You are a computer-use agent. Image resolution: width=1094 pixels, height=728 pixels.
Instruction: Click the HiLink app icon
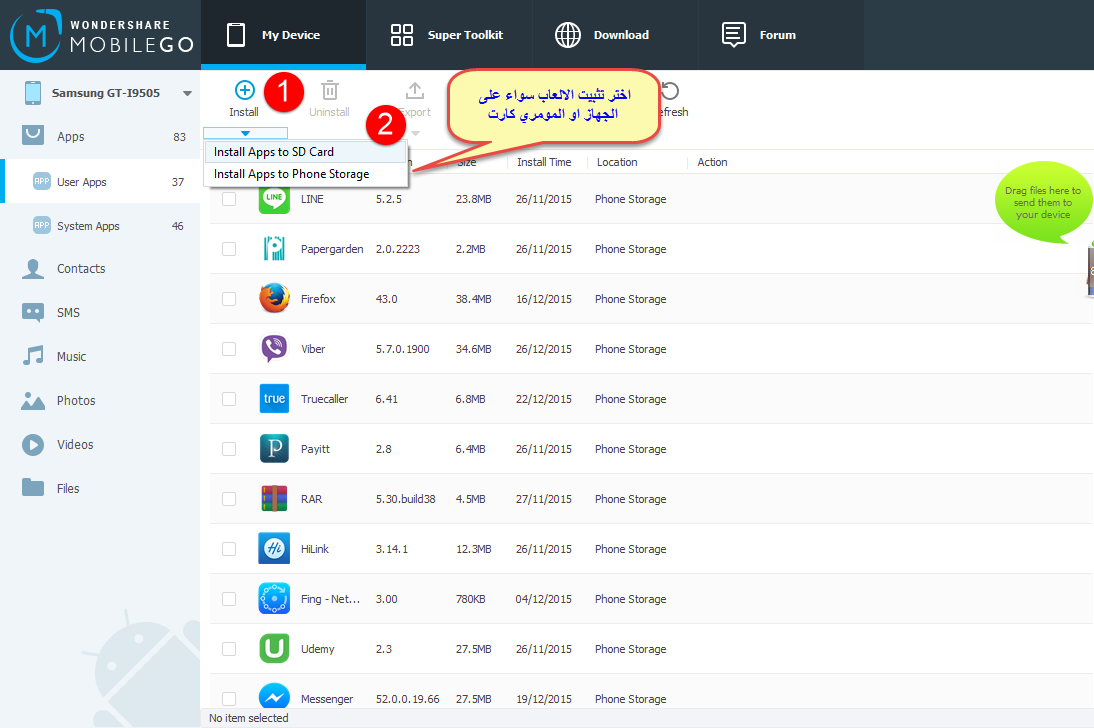pos(274,549)
